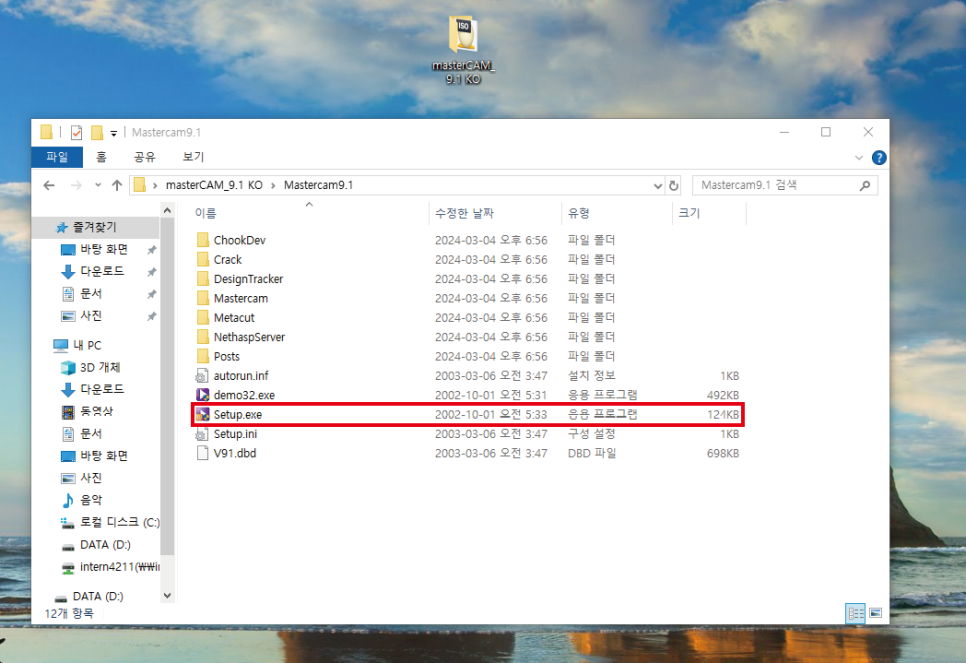Click the search magnifier icon
Viewport: 966px width, 663px height.
pos(865,185)
